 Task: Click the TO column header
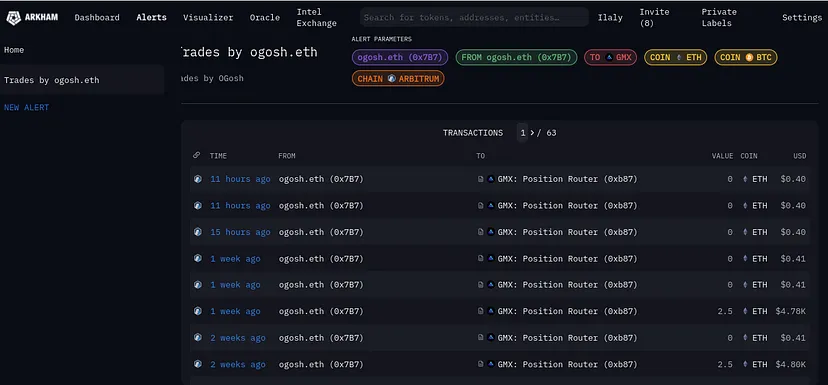point(481,156)
